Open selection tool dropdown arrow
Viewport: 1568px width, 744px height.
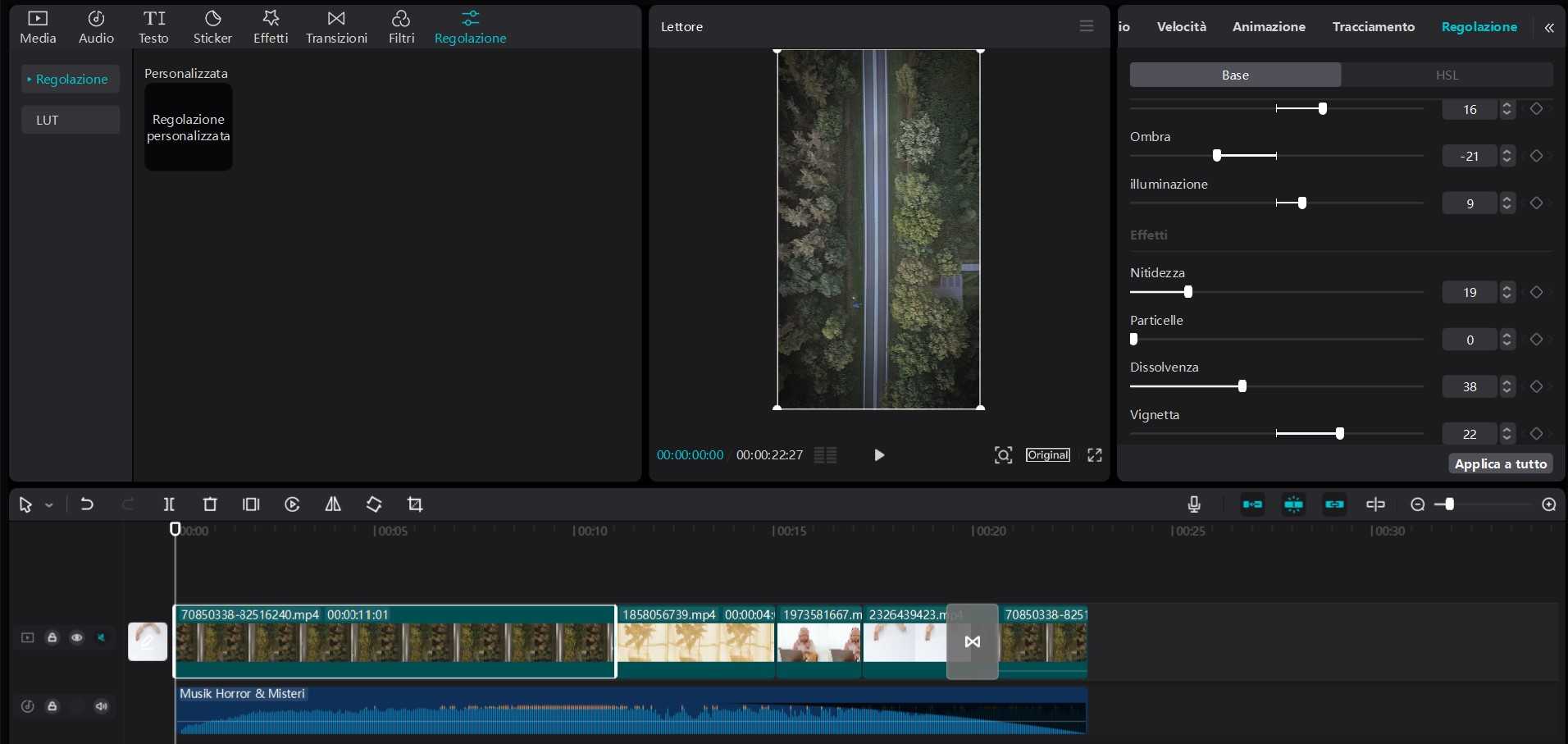coord(49,505)
